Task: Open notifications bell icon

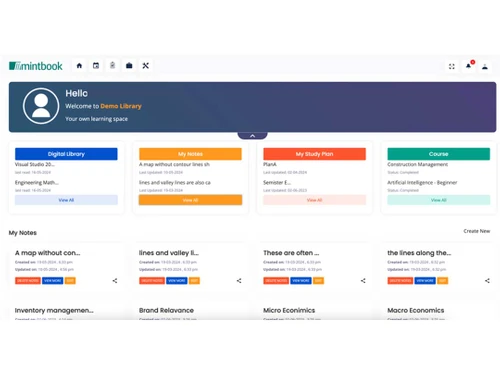Action: coord(469,66)
